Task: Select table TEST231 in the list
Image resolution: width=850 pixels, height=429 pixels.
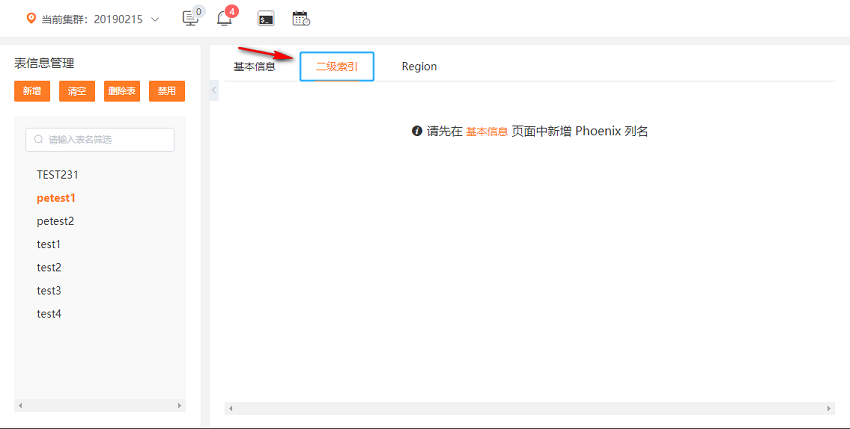Action: [57, 175]
